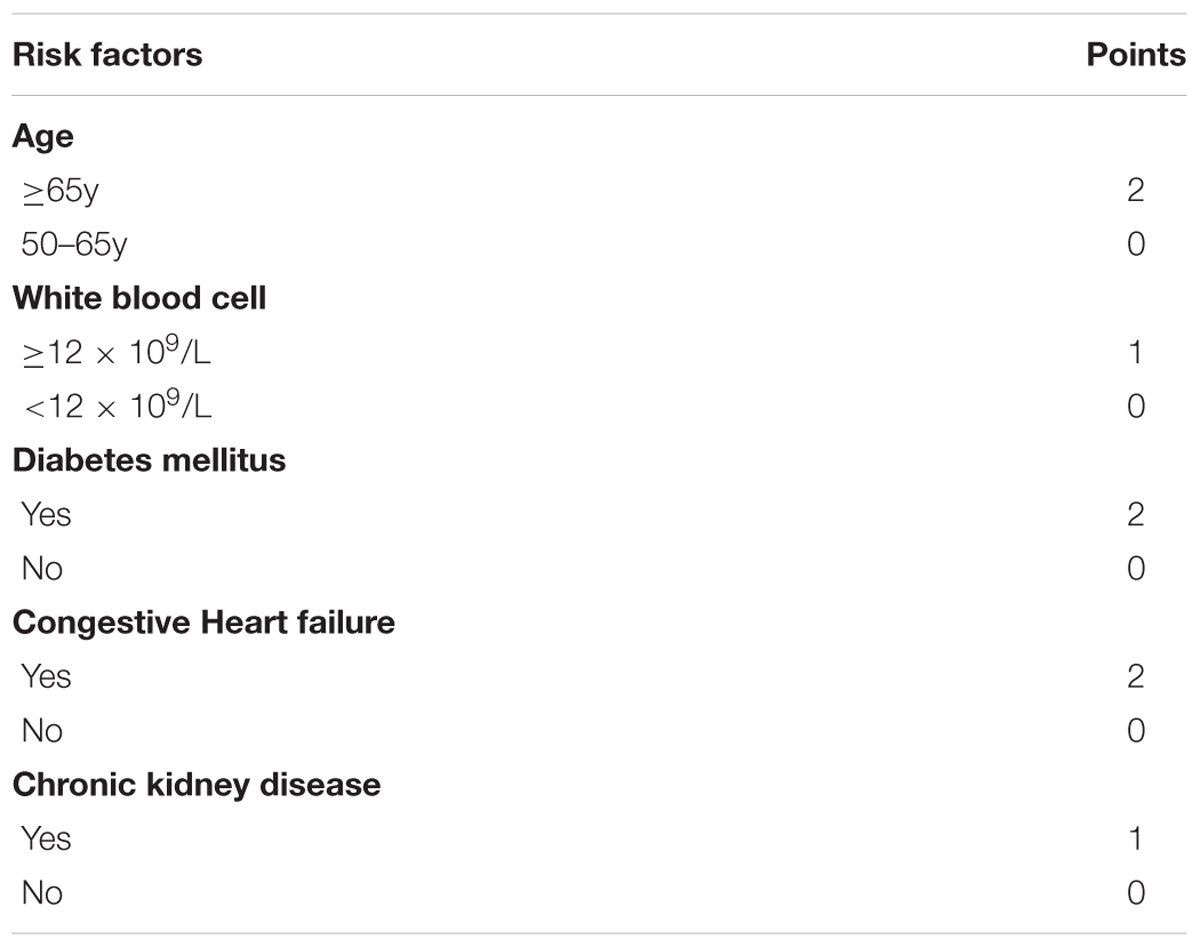
Task: Click 'Yes' under Chronic kidney disease
Action: (x=46, y=838)
